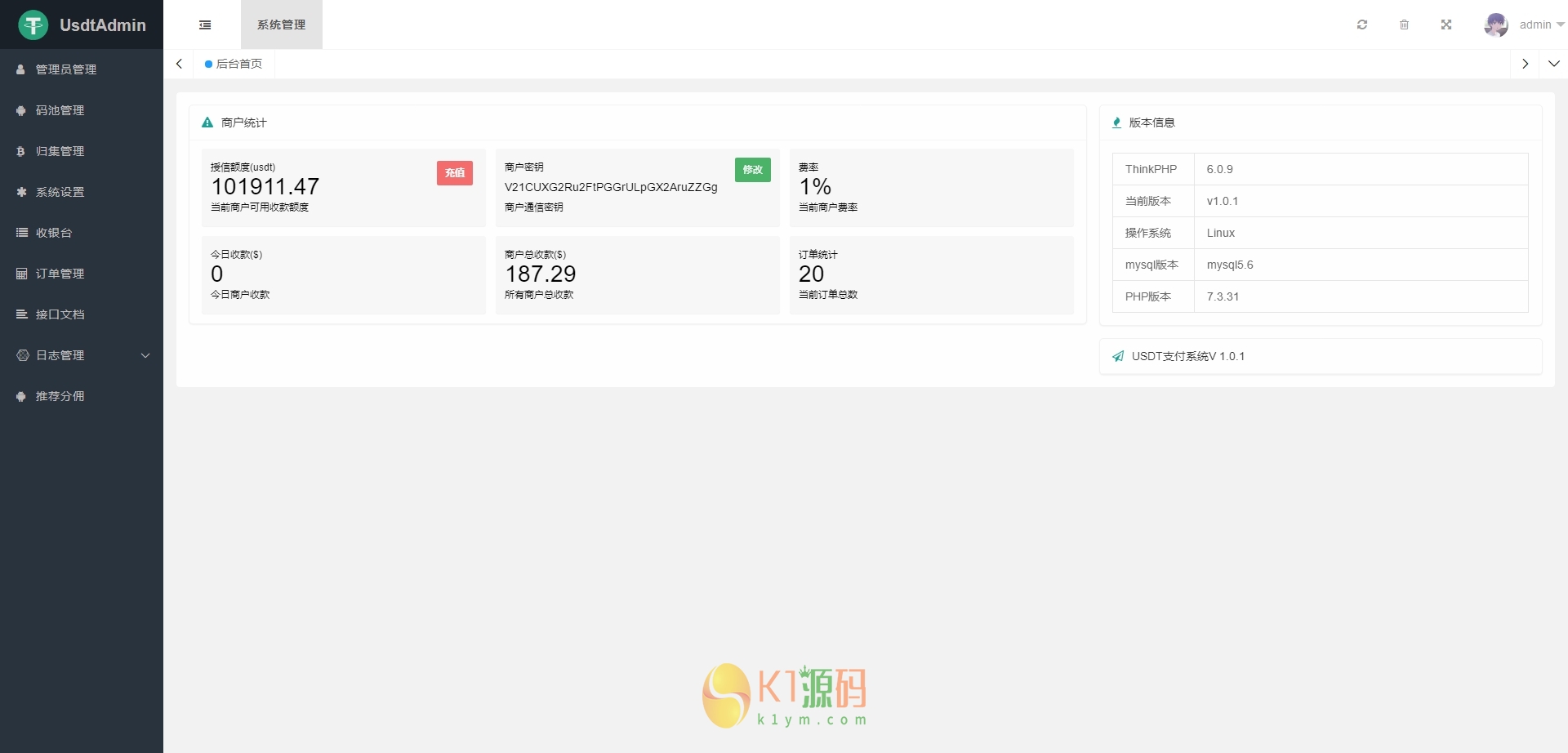Click the total receipts value 187.29
This screenshot has height=753, width=1568.
pyautogui.click(x=541, y=274)
